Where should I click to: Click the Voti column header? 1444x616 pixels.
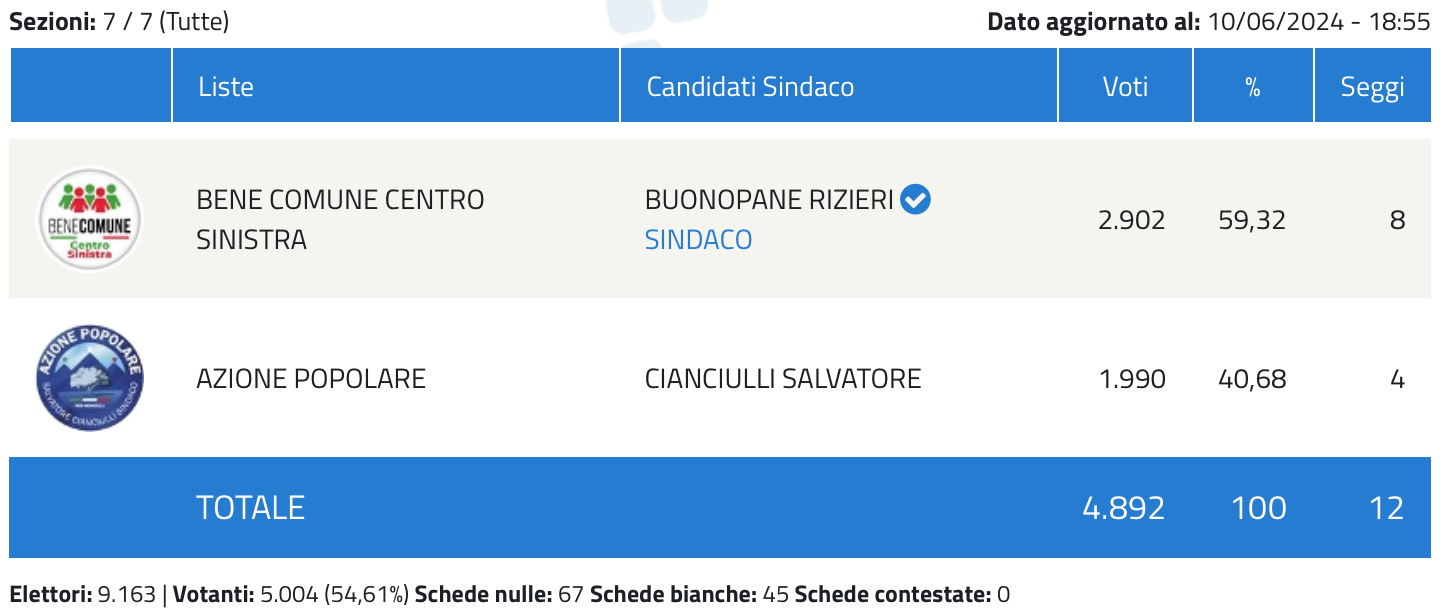1125,86
